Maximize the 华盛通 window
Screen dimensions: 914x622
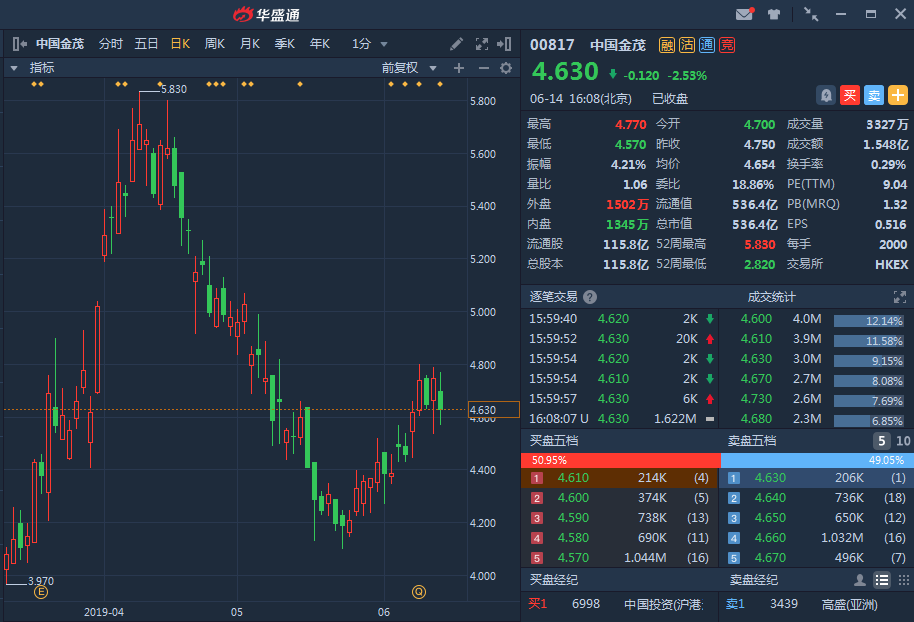(x=871, y=14)
